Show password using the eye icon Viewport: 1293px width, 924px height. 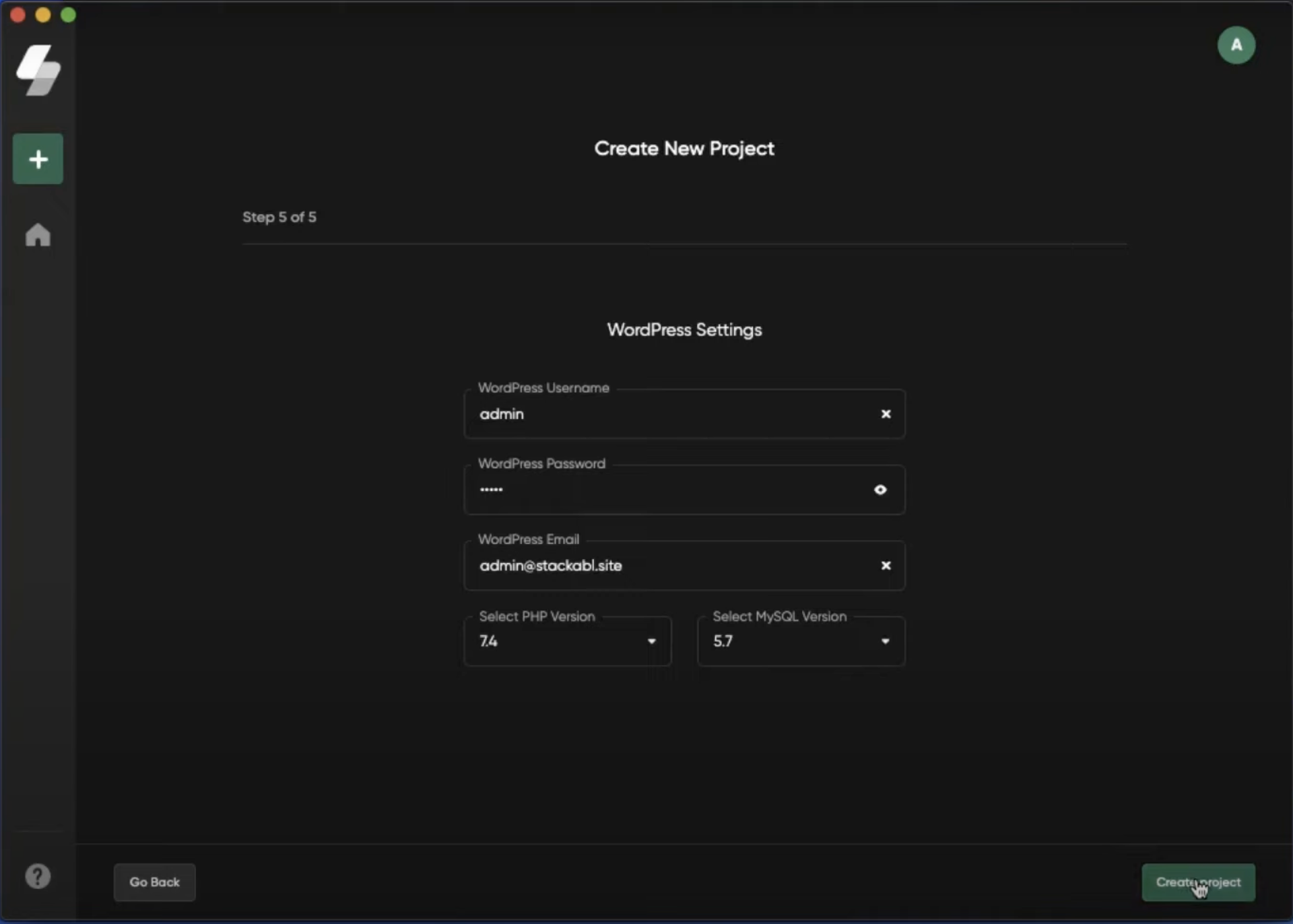point(880,490)
